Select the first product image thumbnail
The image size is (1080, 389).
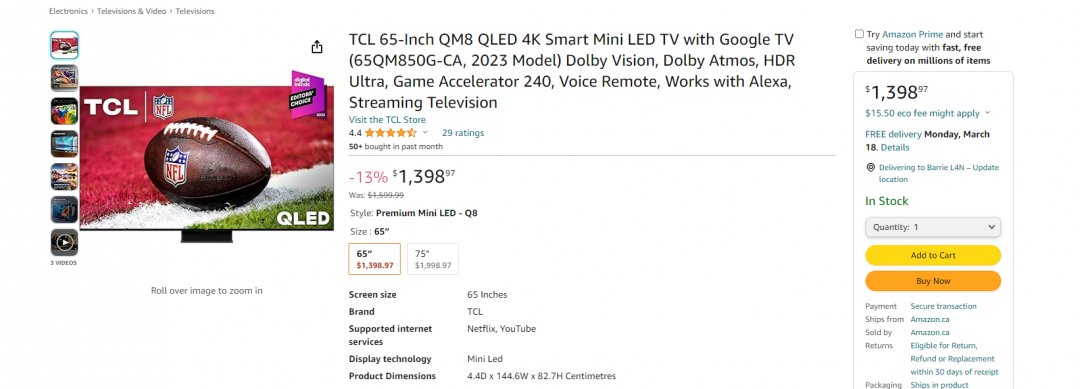64,45
